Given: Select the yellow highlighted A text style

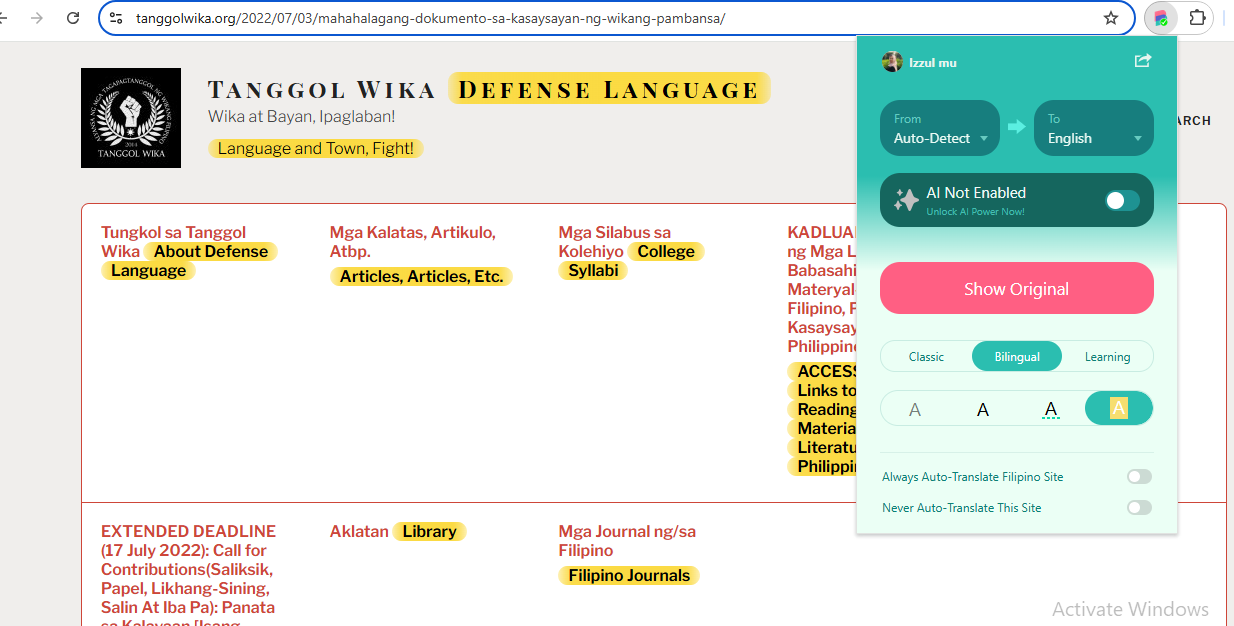Looking at the screenshot, I should [x=1119, y=408].
